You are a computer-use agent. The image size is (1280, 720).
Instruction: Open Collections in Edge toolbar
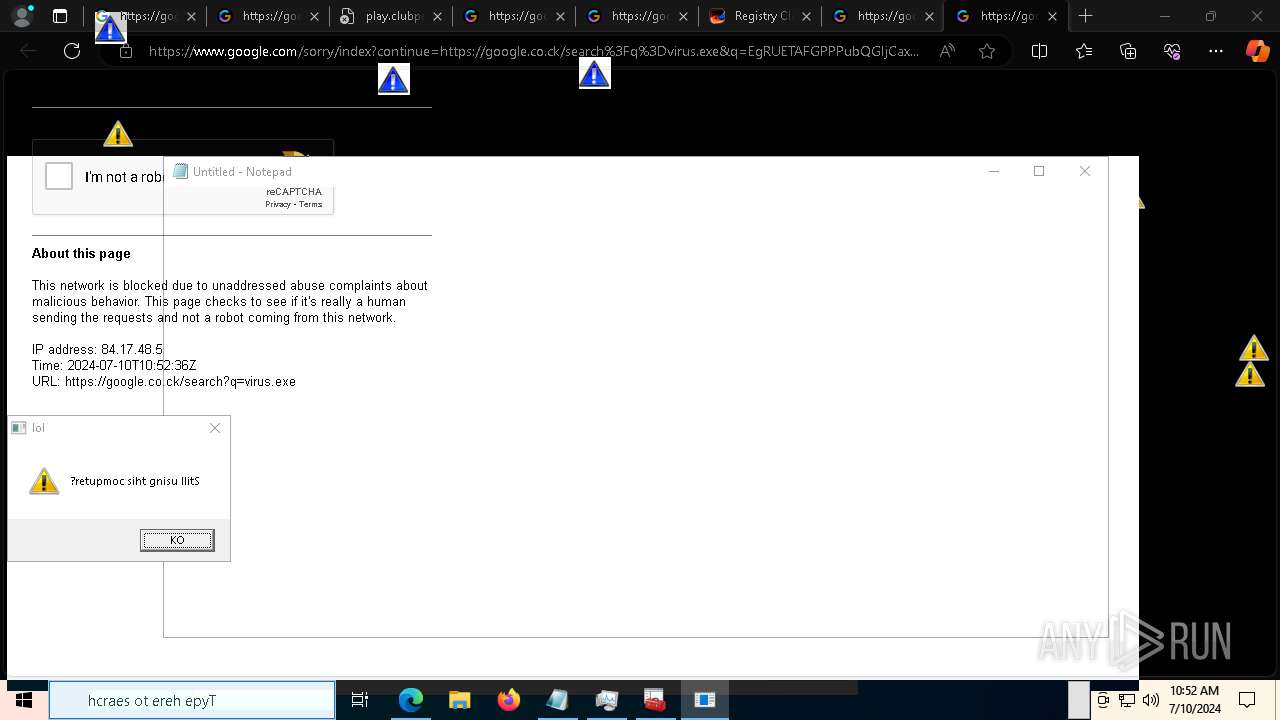click(x=1128, y=51)
